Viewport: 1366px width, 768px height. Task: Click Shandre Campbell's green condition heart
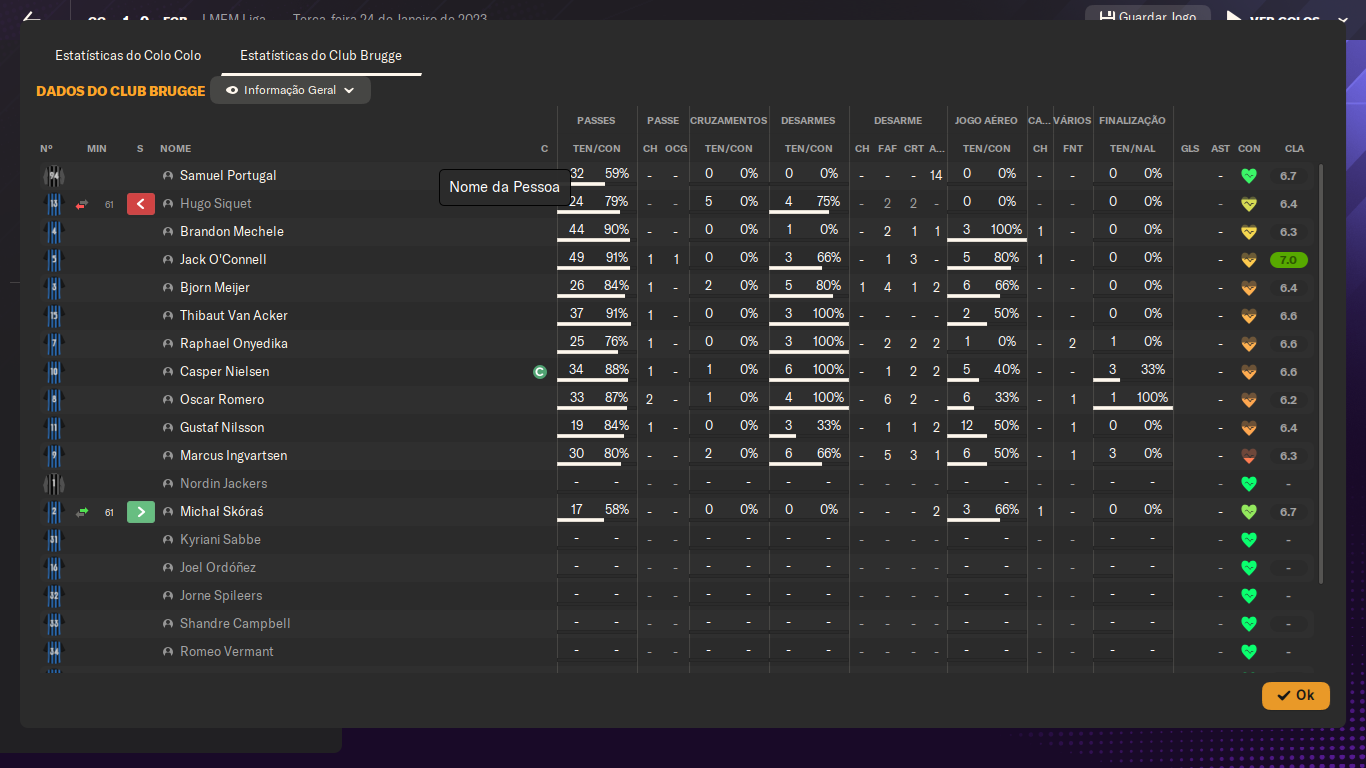(x=1248, y=624)
